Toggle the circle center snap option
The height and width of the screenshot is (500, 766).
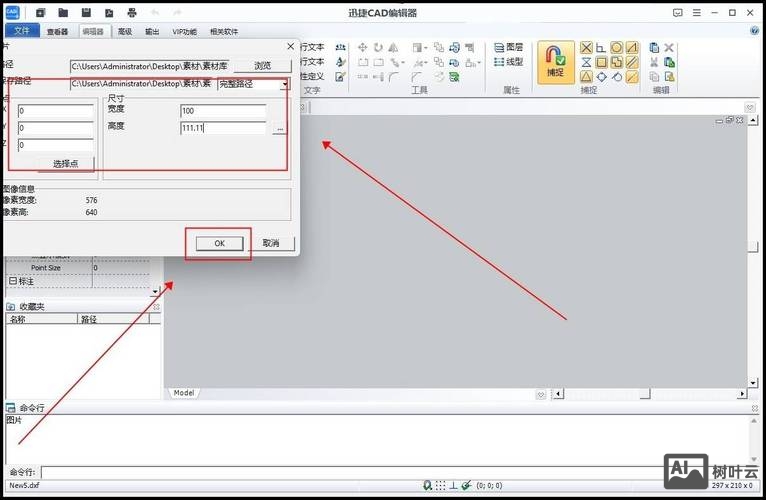pos(617,47)
